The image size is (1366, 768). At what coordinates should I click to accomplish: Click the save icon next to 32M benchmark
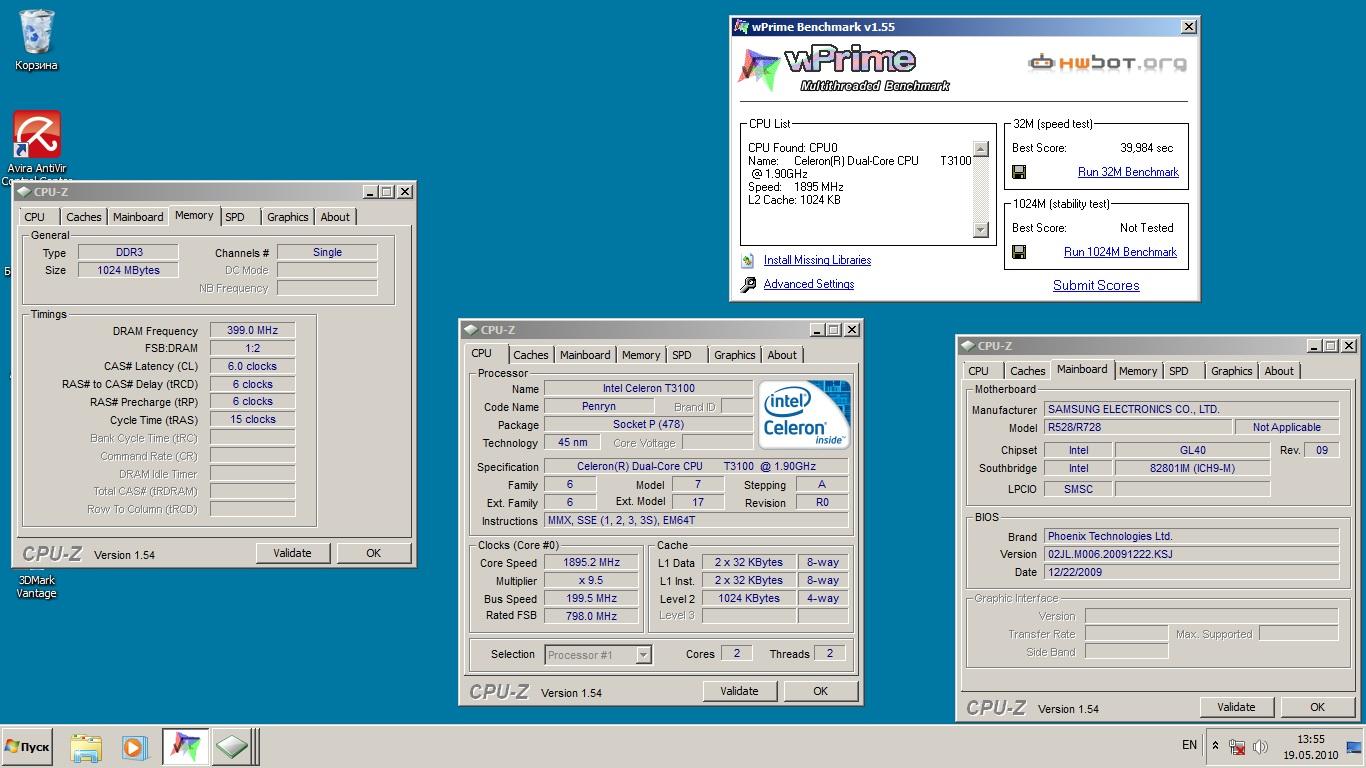(1019, 172)
